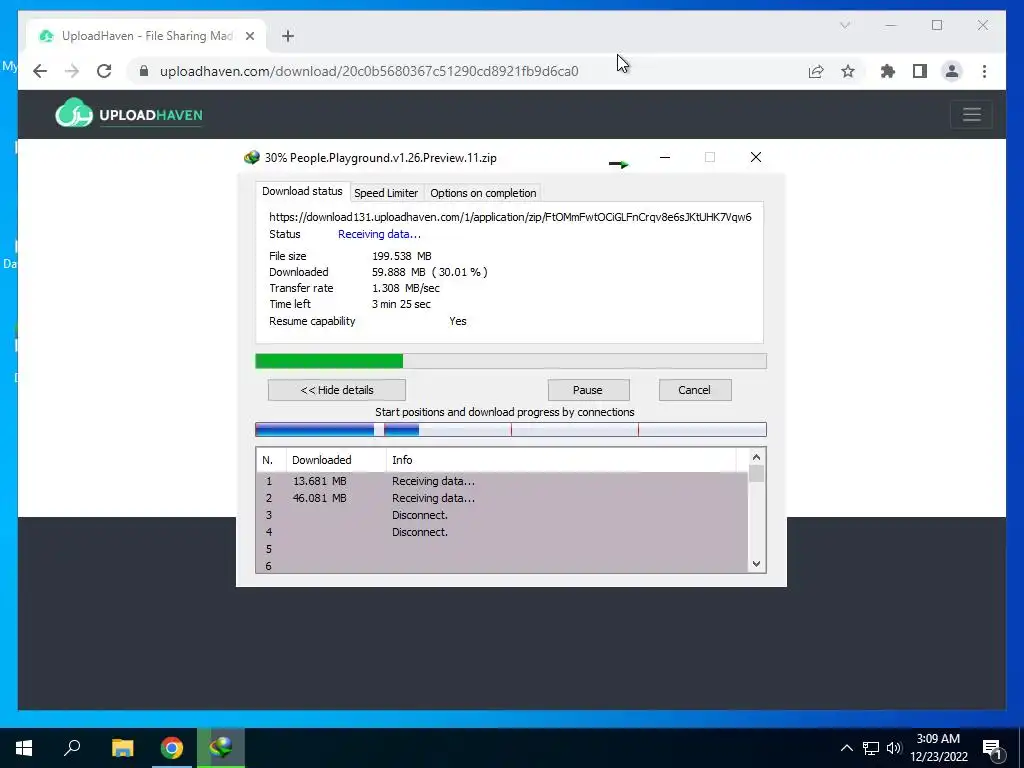Click the green download progress bar
1024x768 pixels.
click(x=511, y=361)
